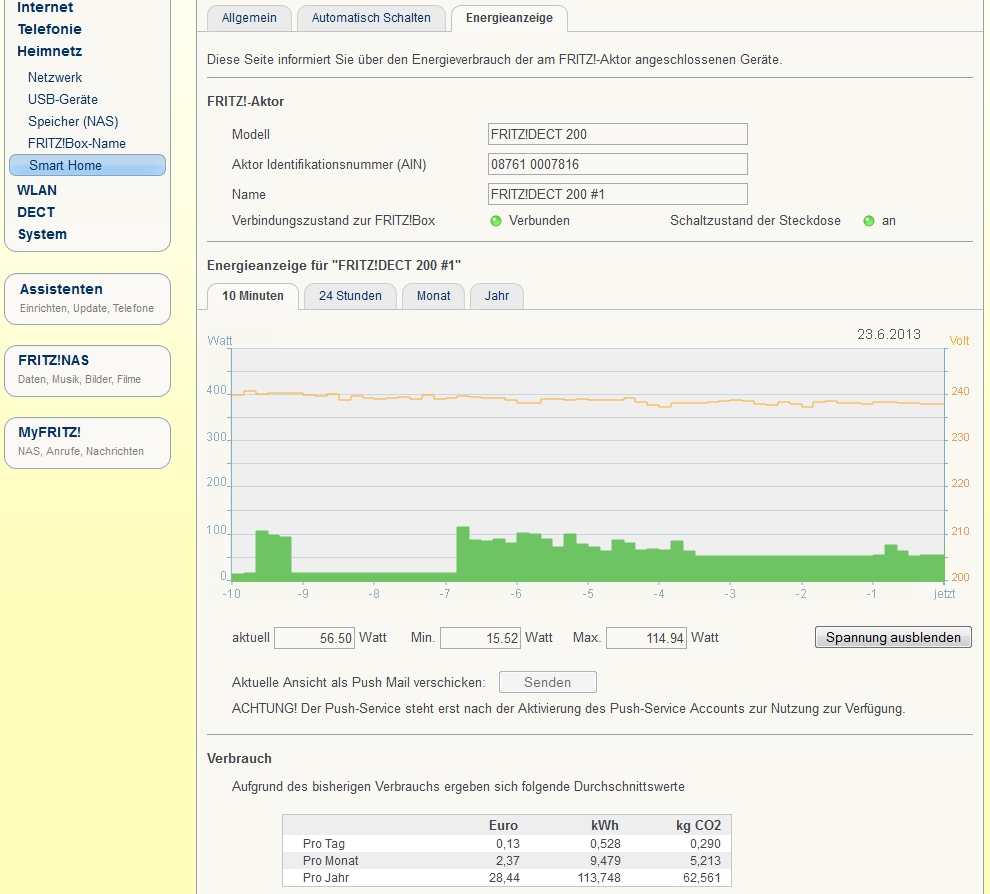Screen dimensions: 990x894
Task: Show the Monat chart
Action: 433,295
